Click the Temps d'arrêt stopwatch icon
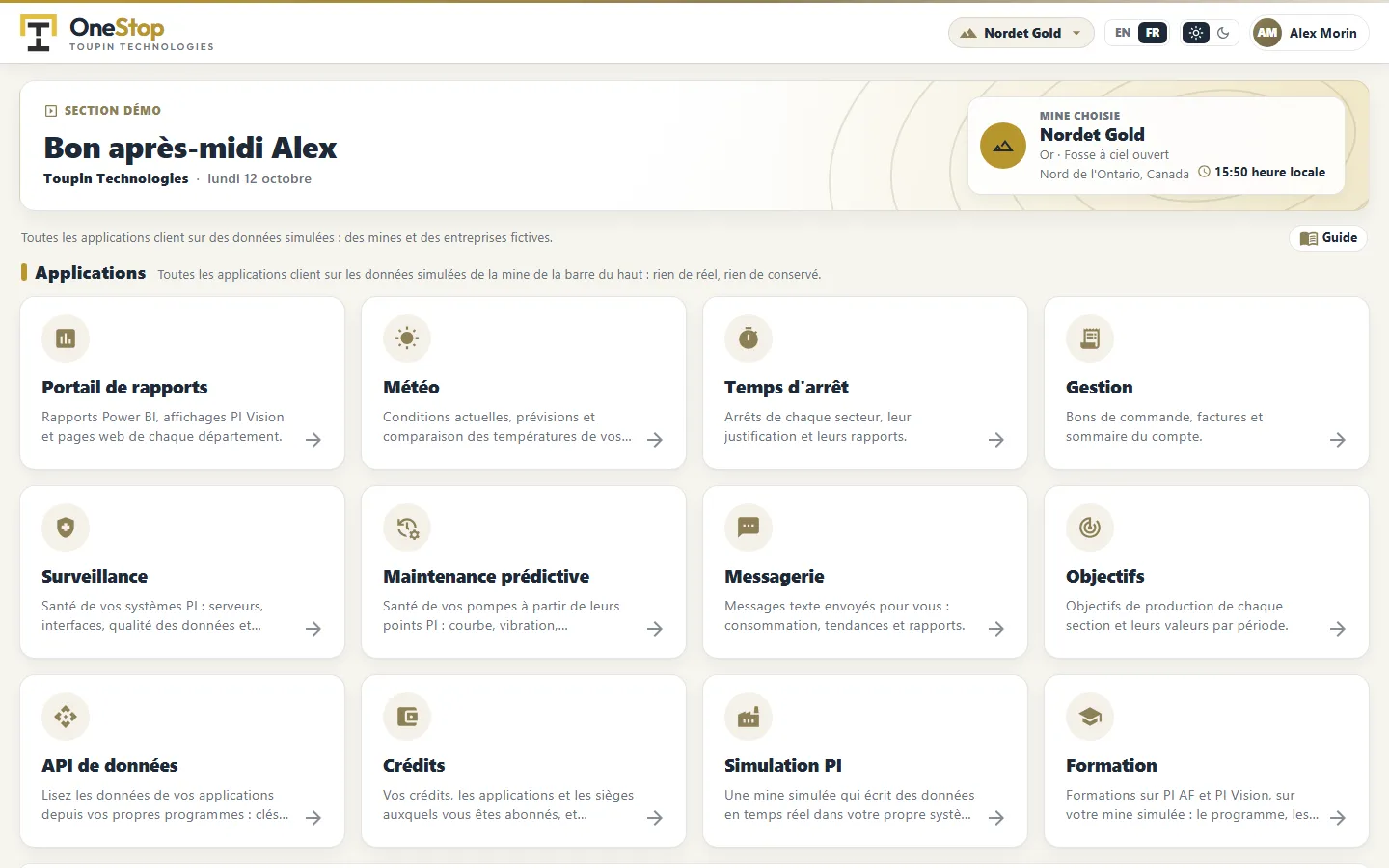 [x=749, y=339]
